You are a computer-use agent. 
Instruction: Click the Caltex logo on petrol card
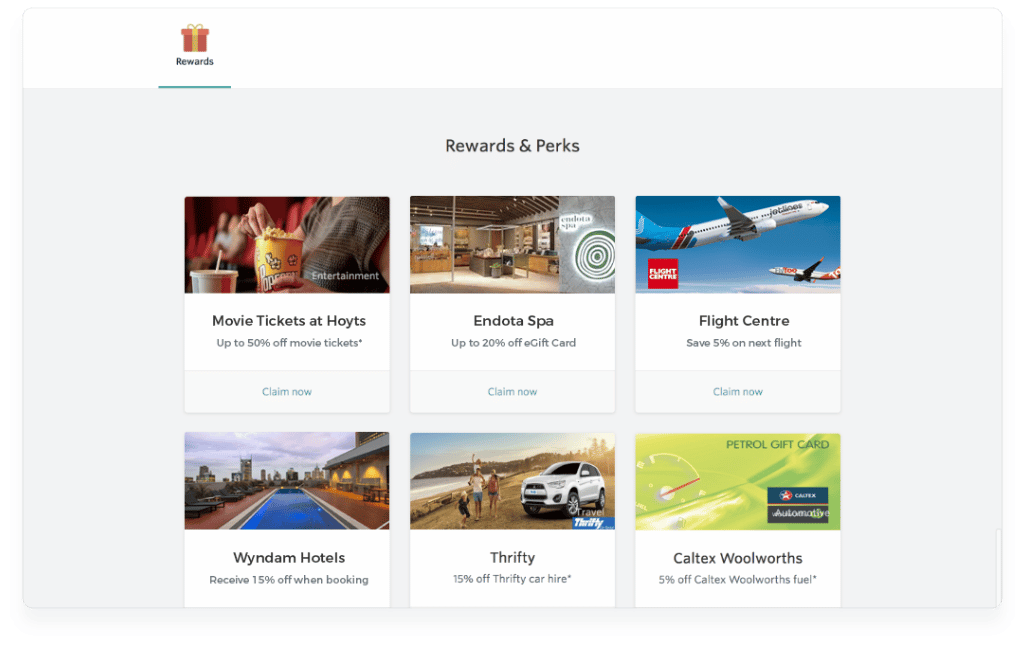point(798,496)
